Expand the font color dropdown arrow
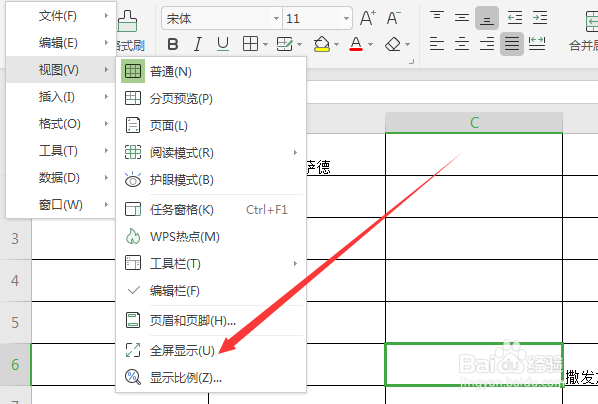Screen dimensions: 598x404 pyautogui.click(x=370, y=45)
